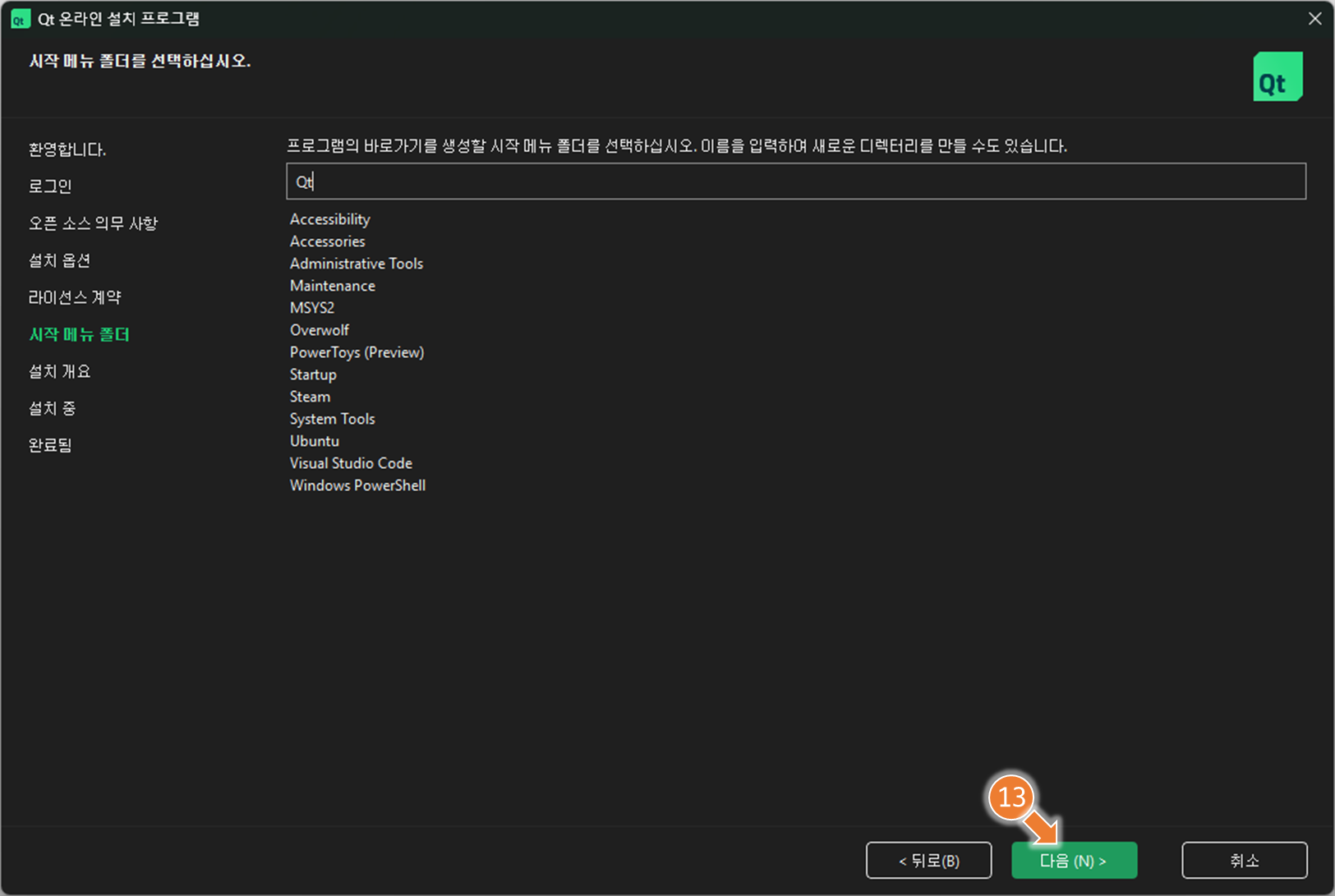Screen dimensions: 1335x896
Task: Click the 라이선스 계약 step
Action: pyautogui.click(x=75, y=297)
